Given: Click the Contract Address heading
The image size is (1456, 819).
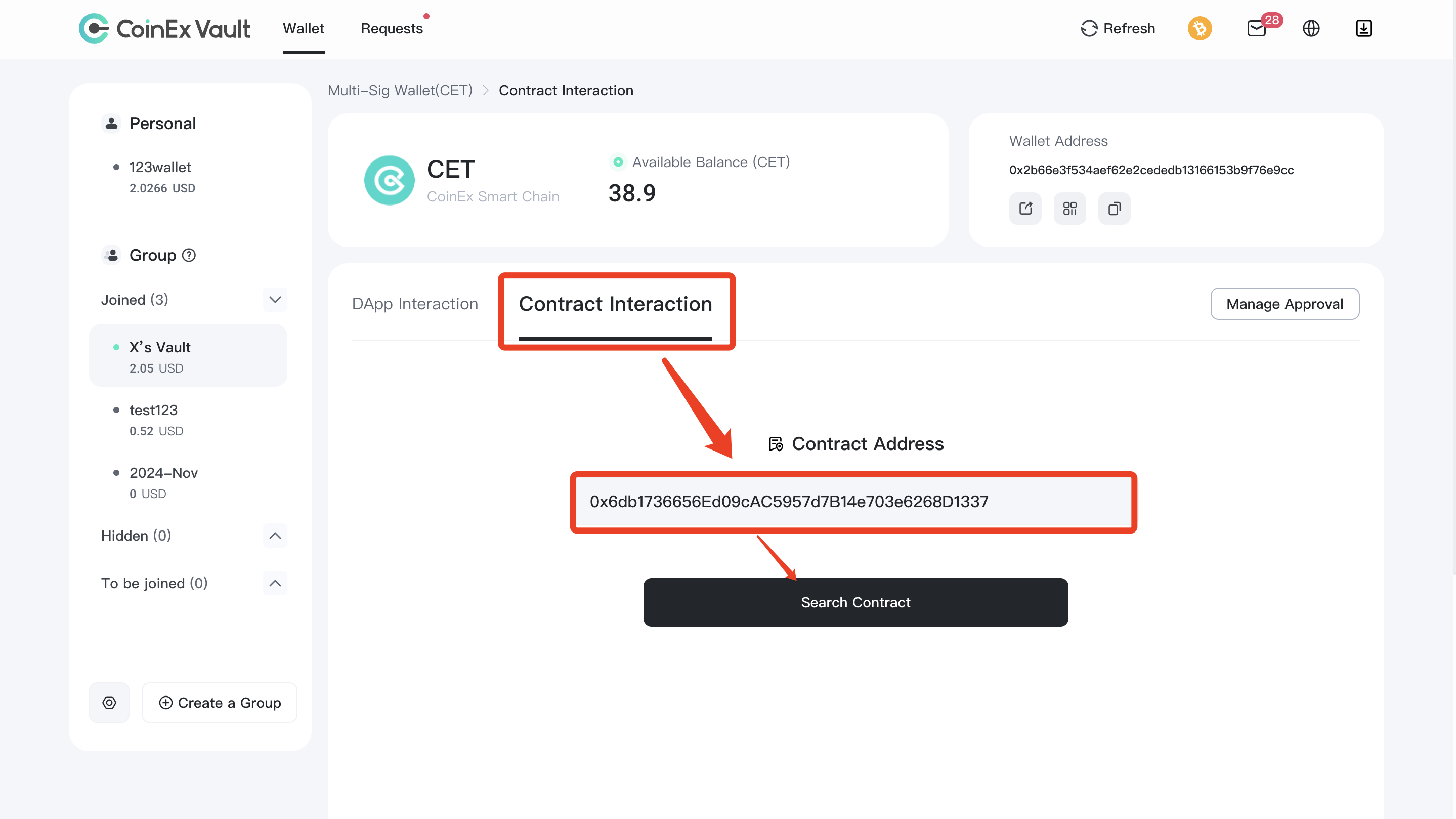Looking at the screenshot, I should [868, 444].
